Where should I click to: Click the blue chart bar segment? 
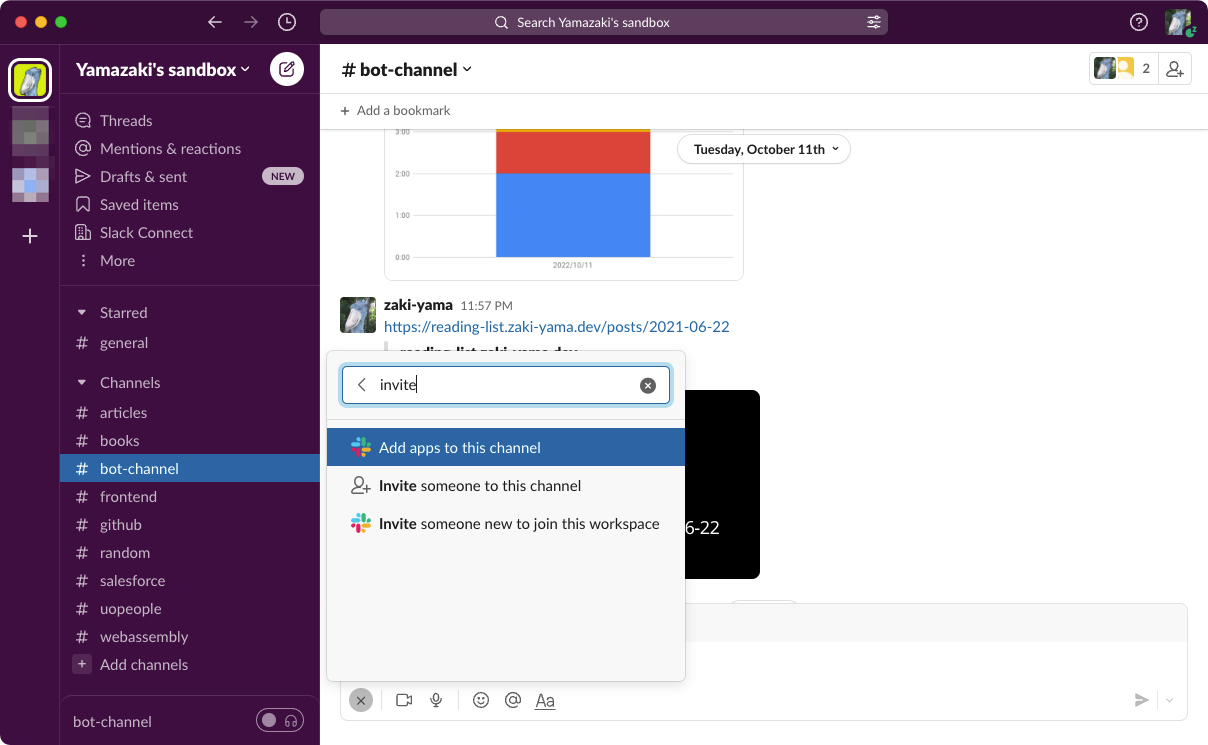pyautogui.click(x=573, y=215)
